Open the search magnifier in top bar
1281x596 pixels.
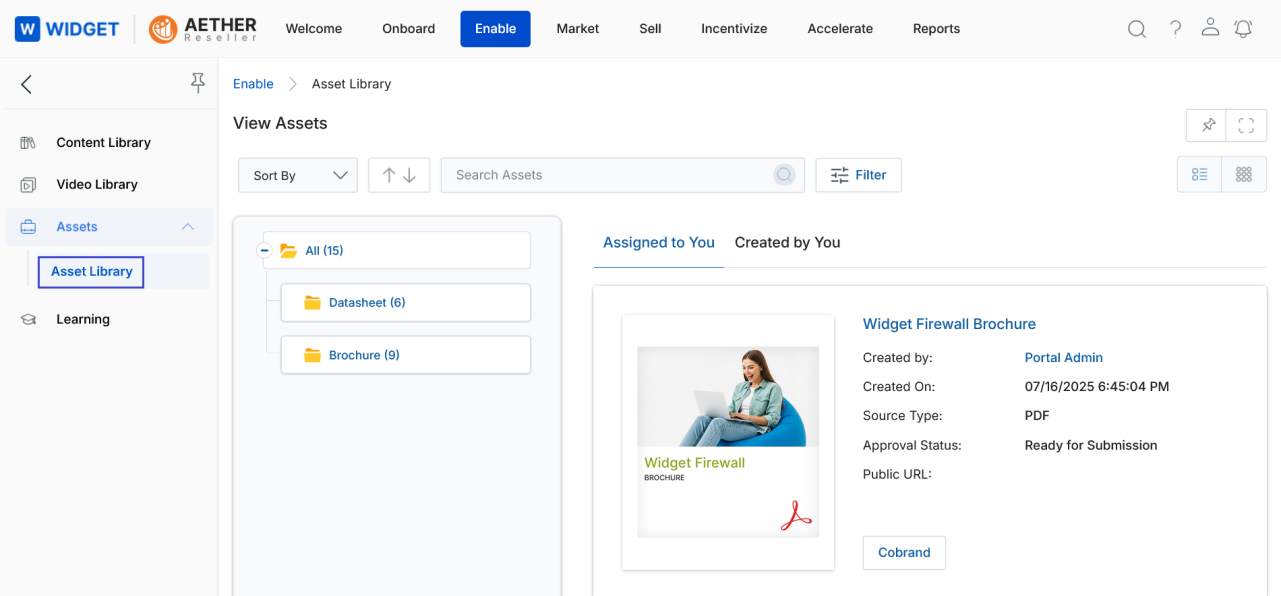coord(1137,29)
